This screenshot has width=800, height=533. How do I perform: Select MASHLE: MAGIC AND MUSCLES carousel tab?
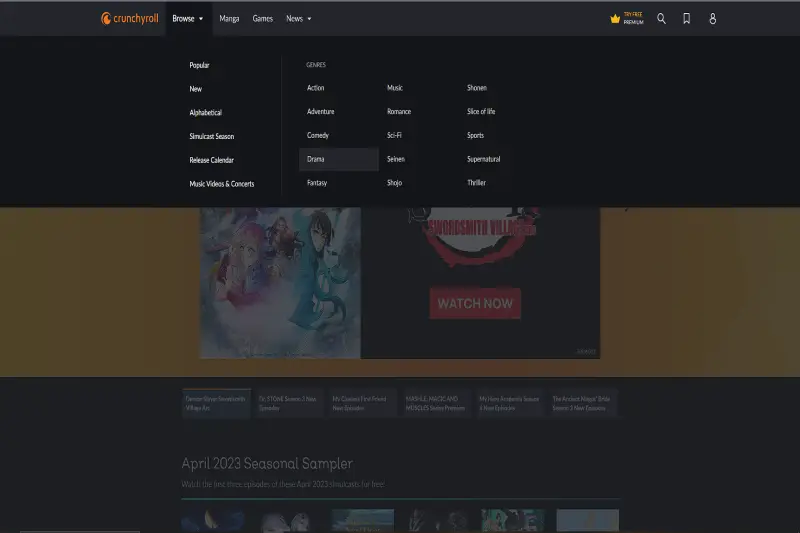(436, 403)
